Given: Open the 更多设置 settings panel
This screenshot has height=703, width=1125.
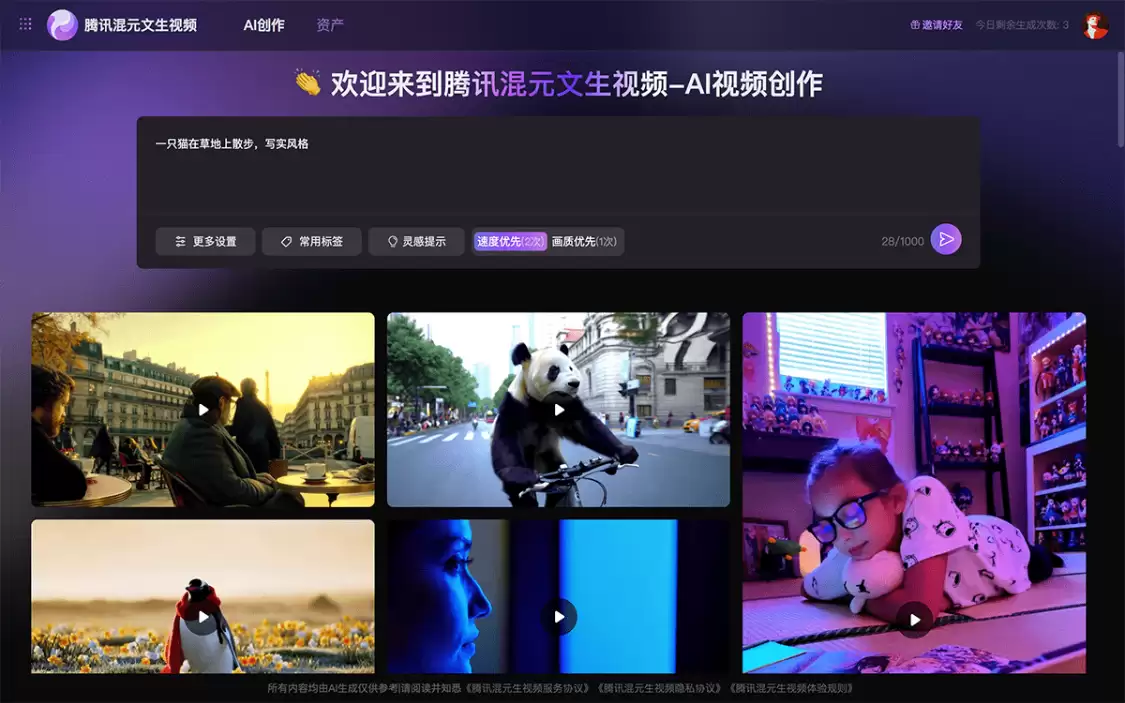Looking at the screenshot, I should pos(205,241).
